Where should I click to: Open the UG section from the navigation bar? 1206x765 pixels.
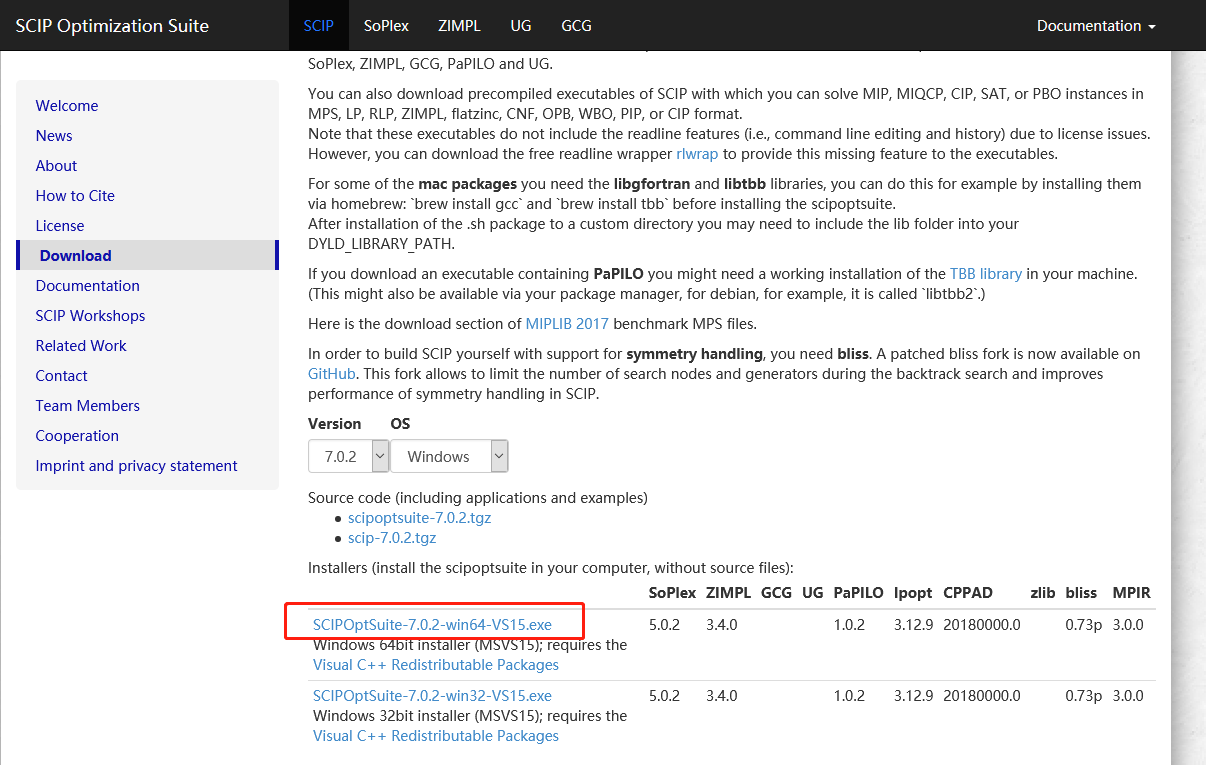click(521, 25)
